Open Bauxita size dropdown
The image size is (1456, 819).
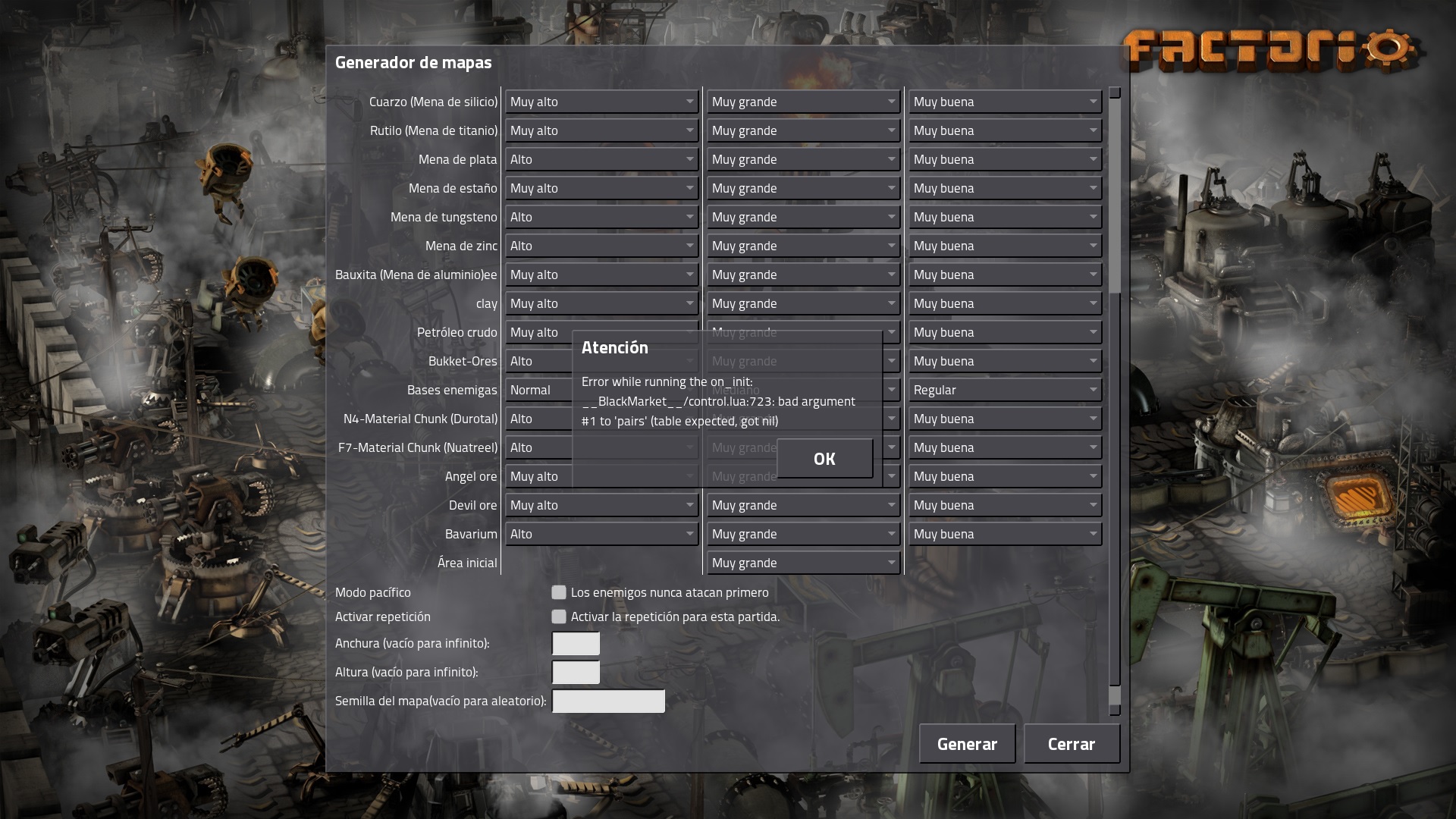804,275
